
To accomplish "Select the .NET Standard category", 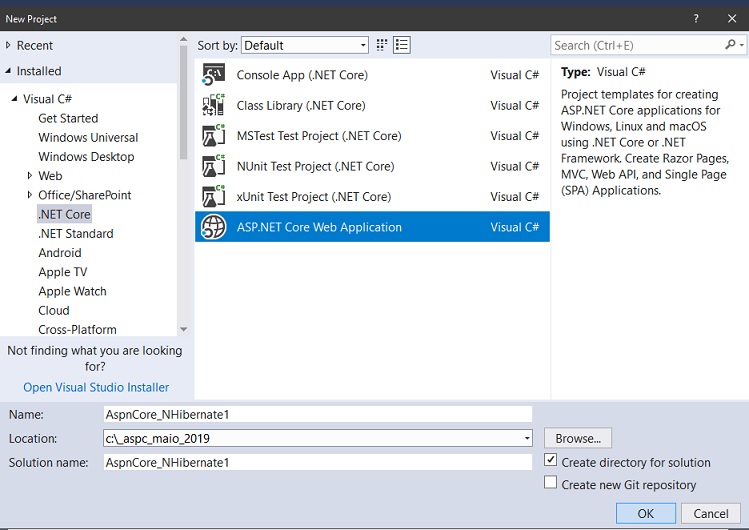I will pyautogui.click(x=76, y=233).
